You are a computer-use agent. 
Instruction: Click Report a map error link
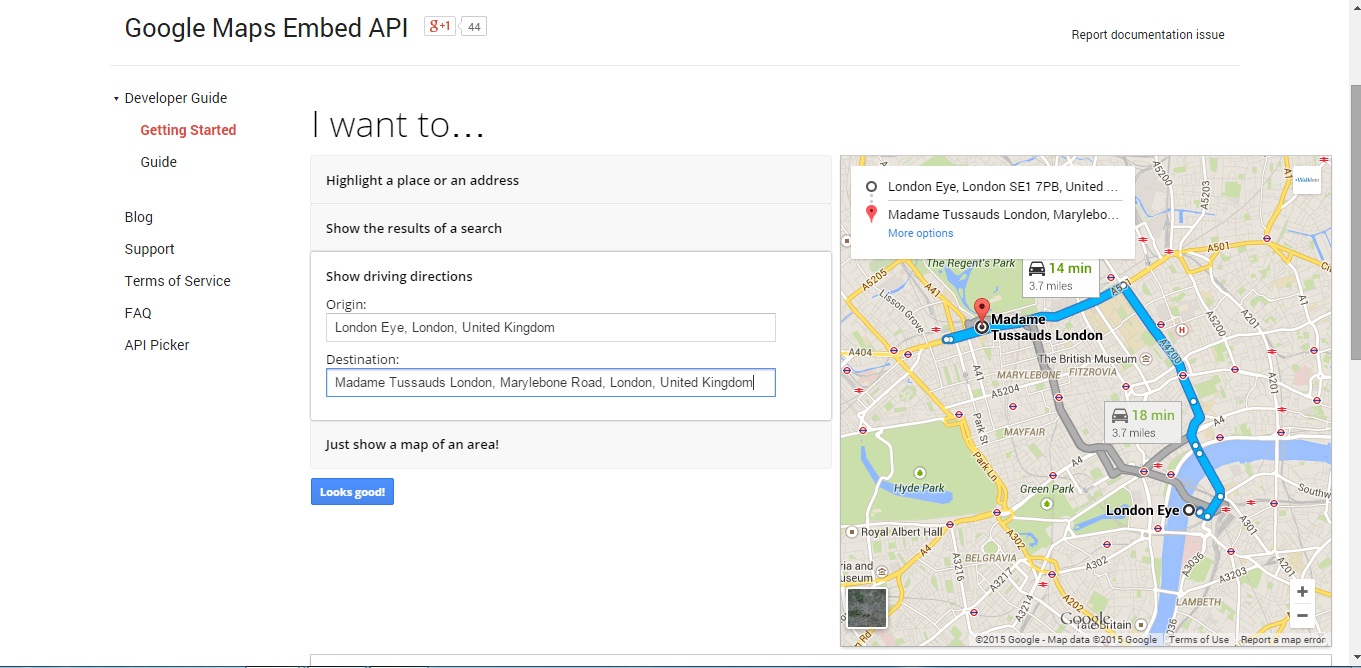coord(1283,640)
